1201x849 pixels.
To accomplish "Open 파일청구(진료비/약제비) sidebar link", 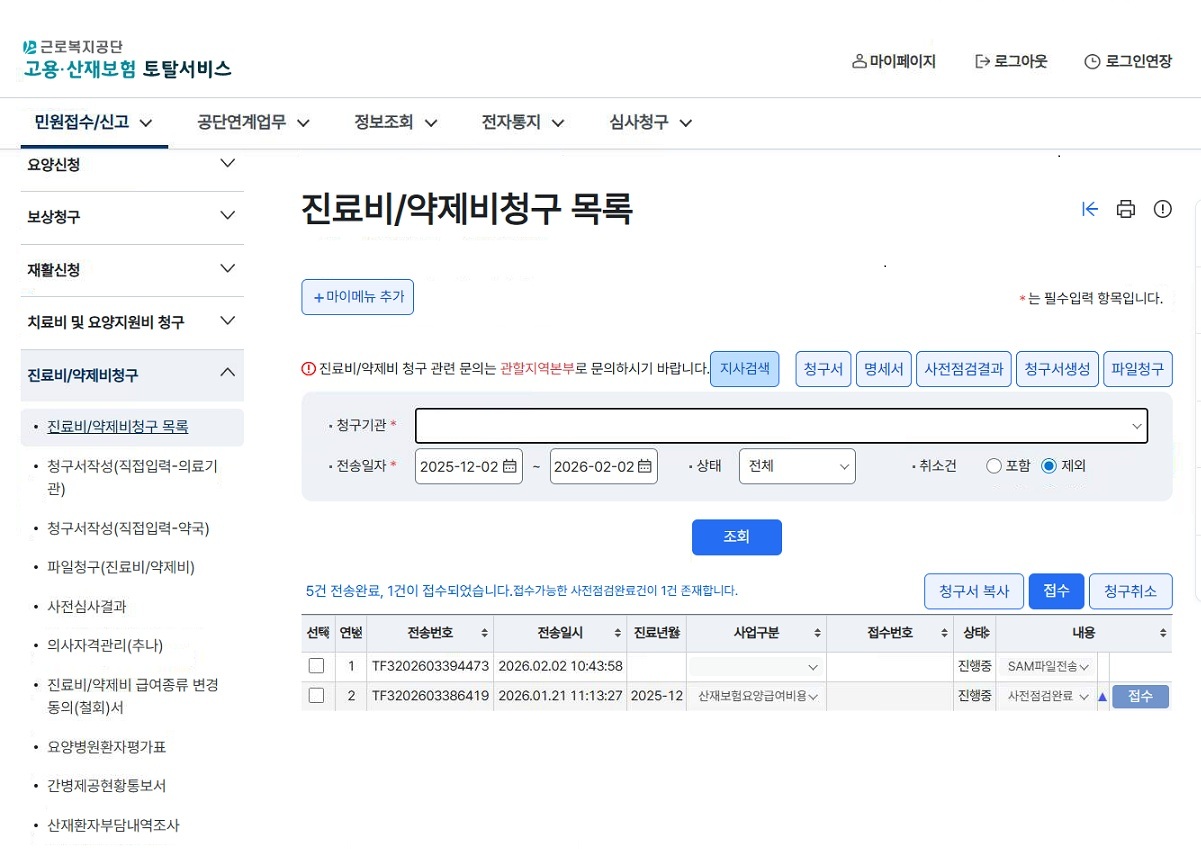I will (x=121, y=567).
